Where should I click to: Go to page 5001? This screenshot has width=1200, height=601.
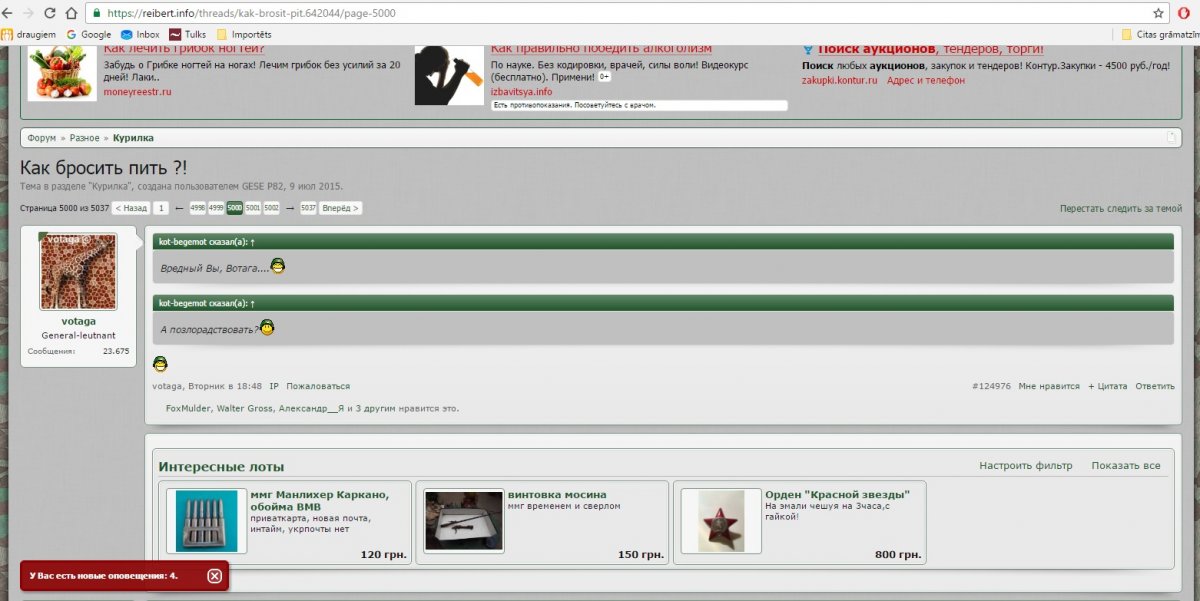click(x=252, y=208)
